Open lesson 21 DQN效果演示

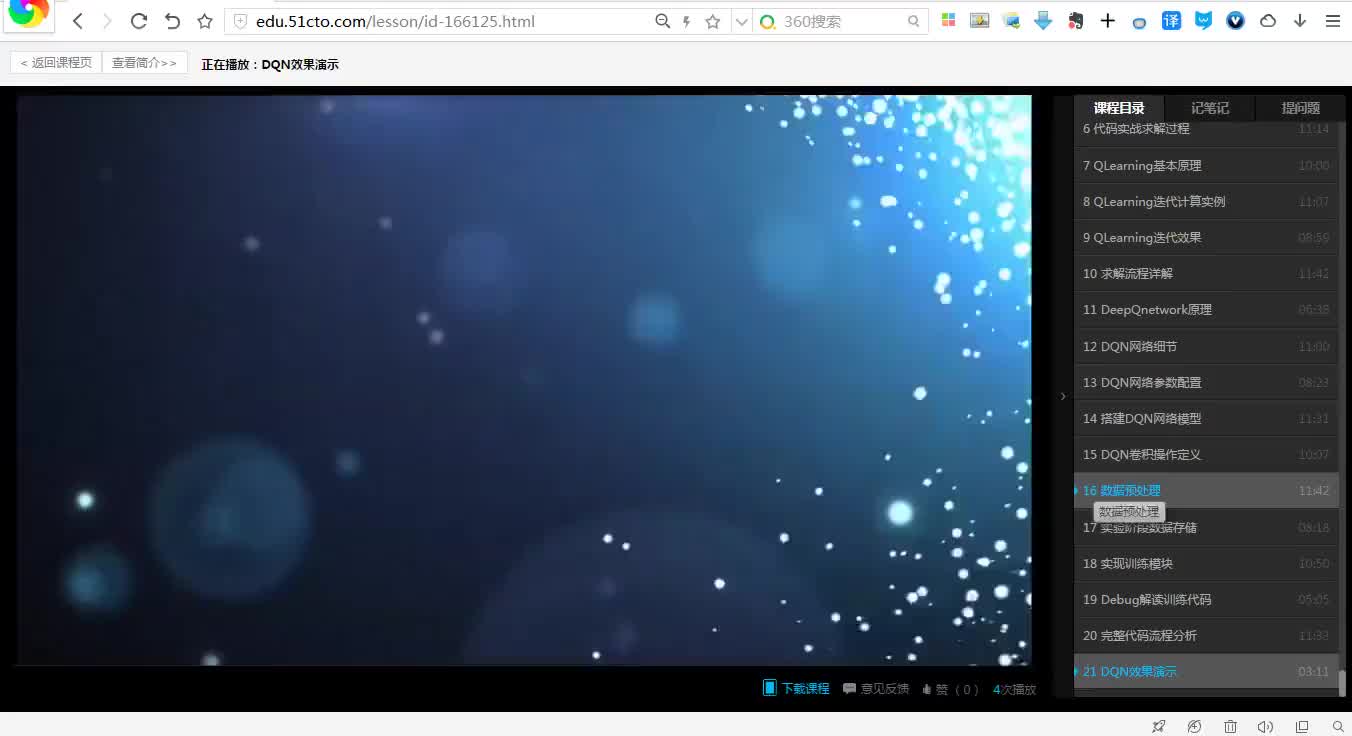[1206, 671]
